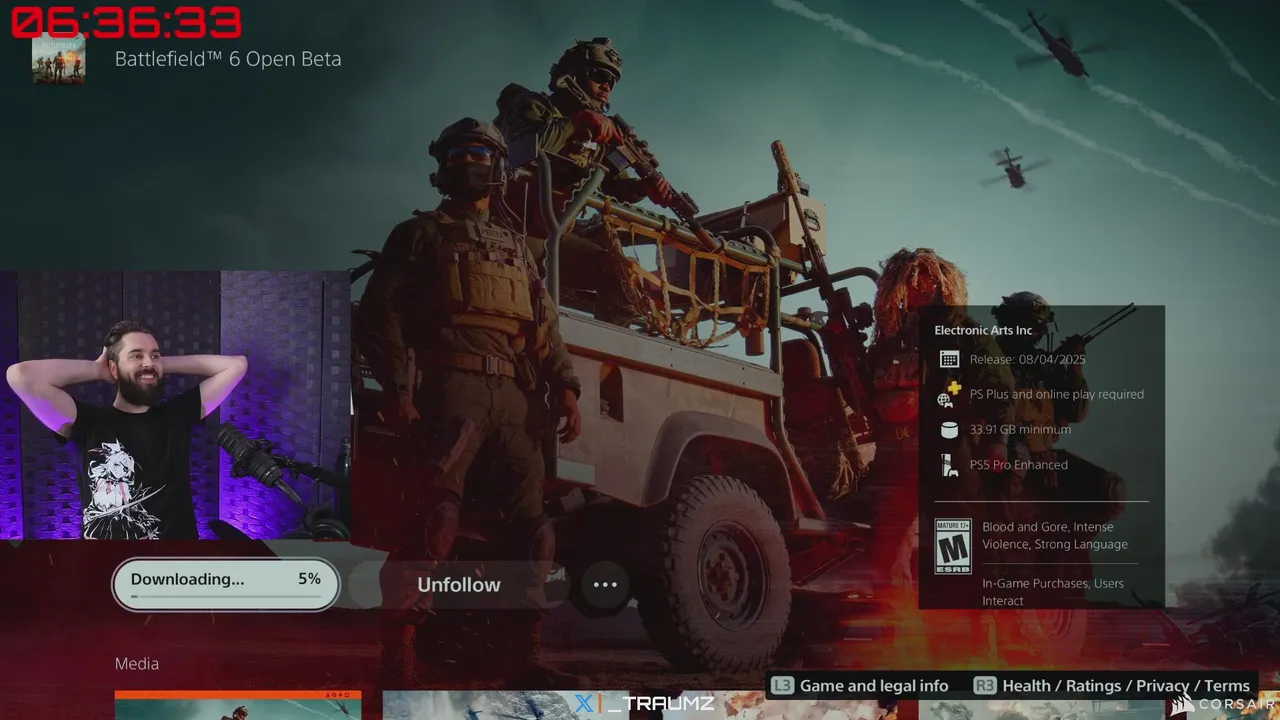Click the L3 button glyph

[783, 686]
